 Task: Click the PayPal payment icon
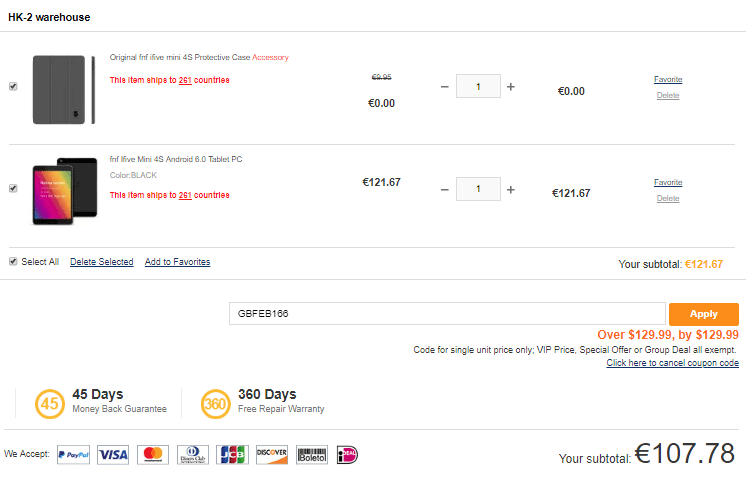click(73, 455)
